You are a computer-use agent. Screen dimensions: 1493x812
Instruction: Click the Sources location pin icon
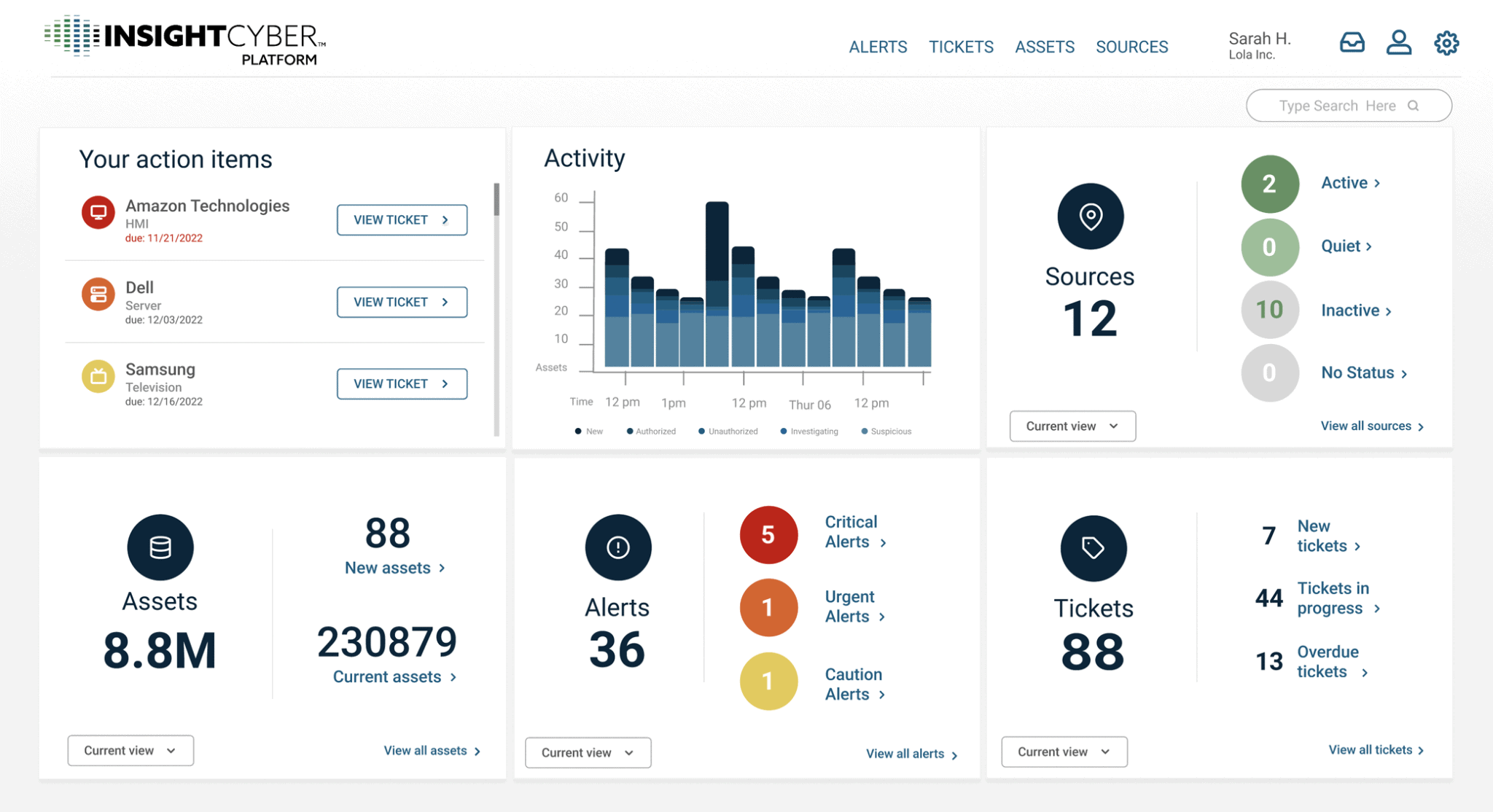pos(1091,216)
